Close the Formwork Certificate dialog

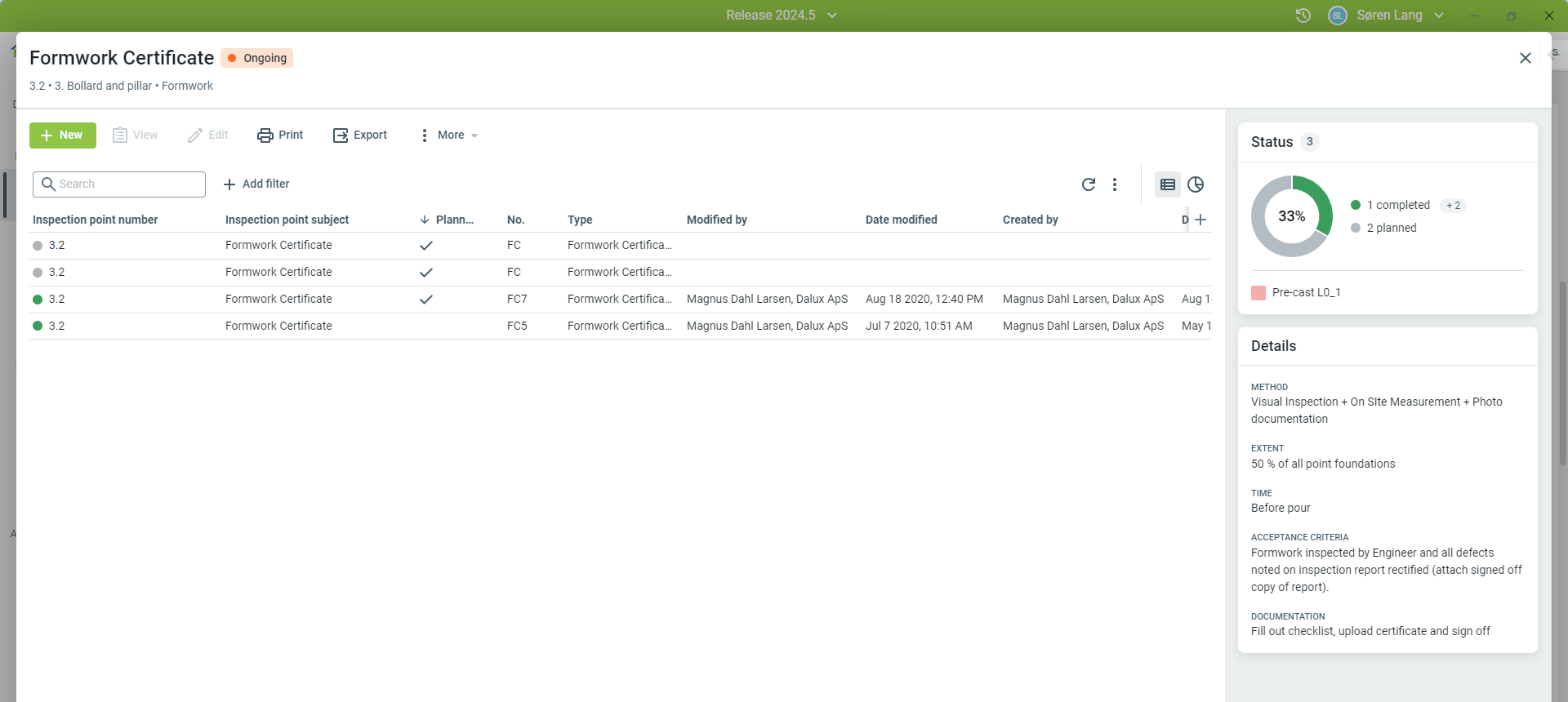tap(1525, 58)
